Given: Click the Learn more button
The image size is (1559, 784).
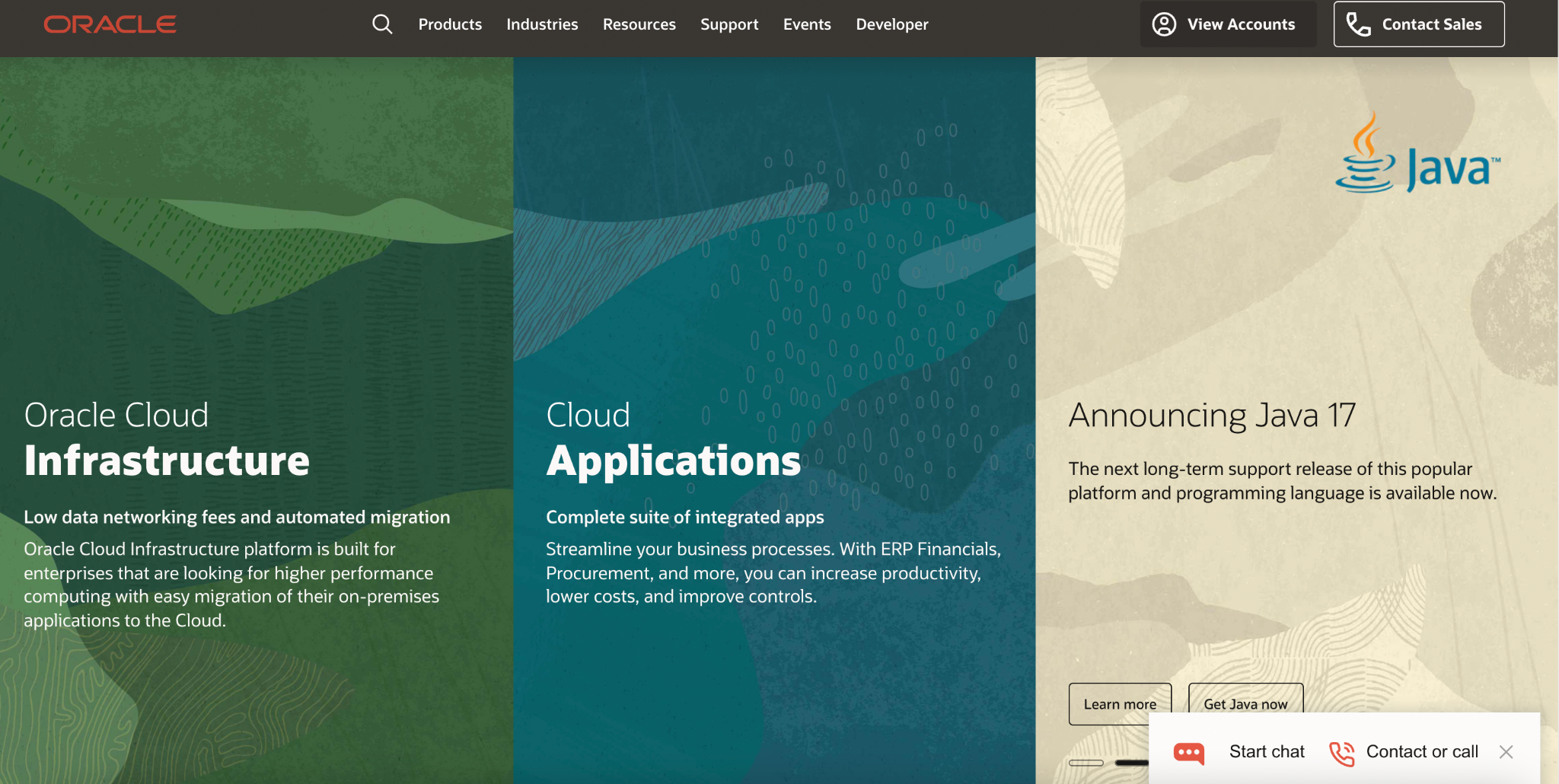Looking at the screenshot, I should coord(1120,703).
